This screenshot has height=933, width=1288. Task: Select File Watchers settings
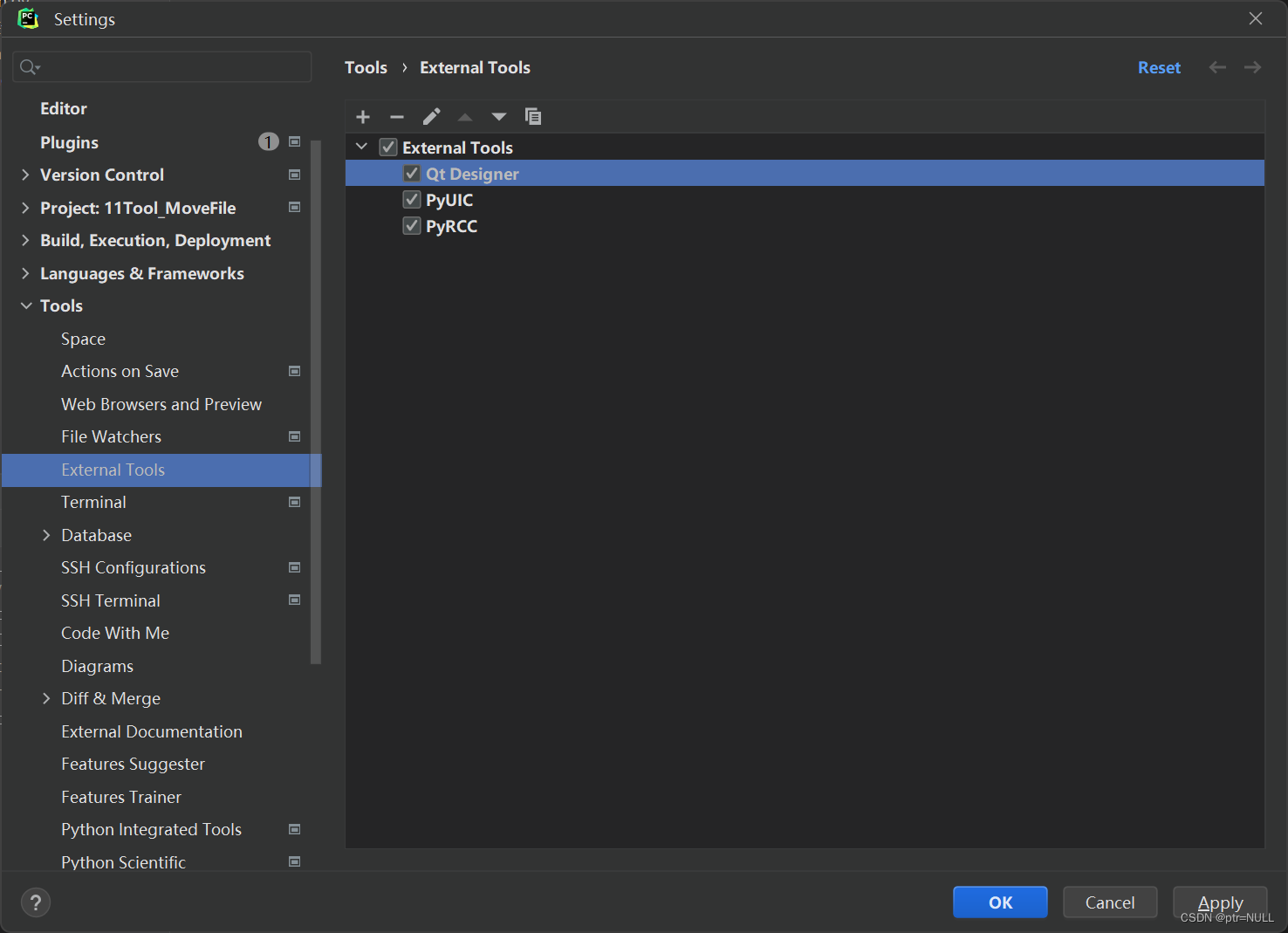(x=111, y=436)
